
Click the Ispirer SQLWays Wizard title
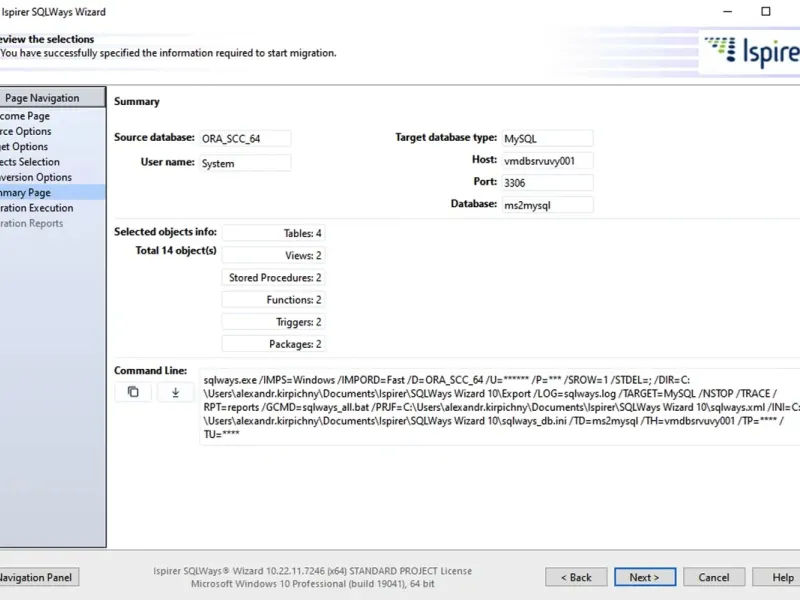53,12
